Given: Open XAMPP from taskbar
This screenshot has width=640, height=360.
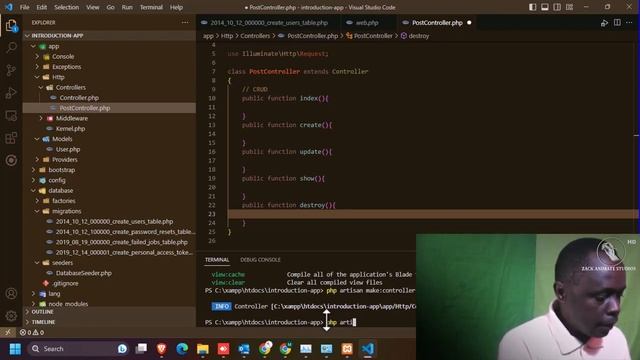Looking at the screenshot, I should click(347, 349).
